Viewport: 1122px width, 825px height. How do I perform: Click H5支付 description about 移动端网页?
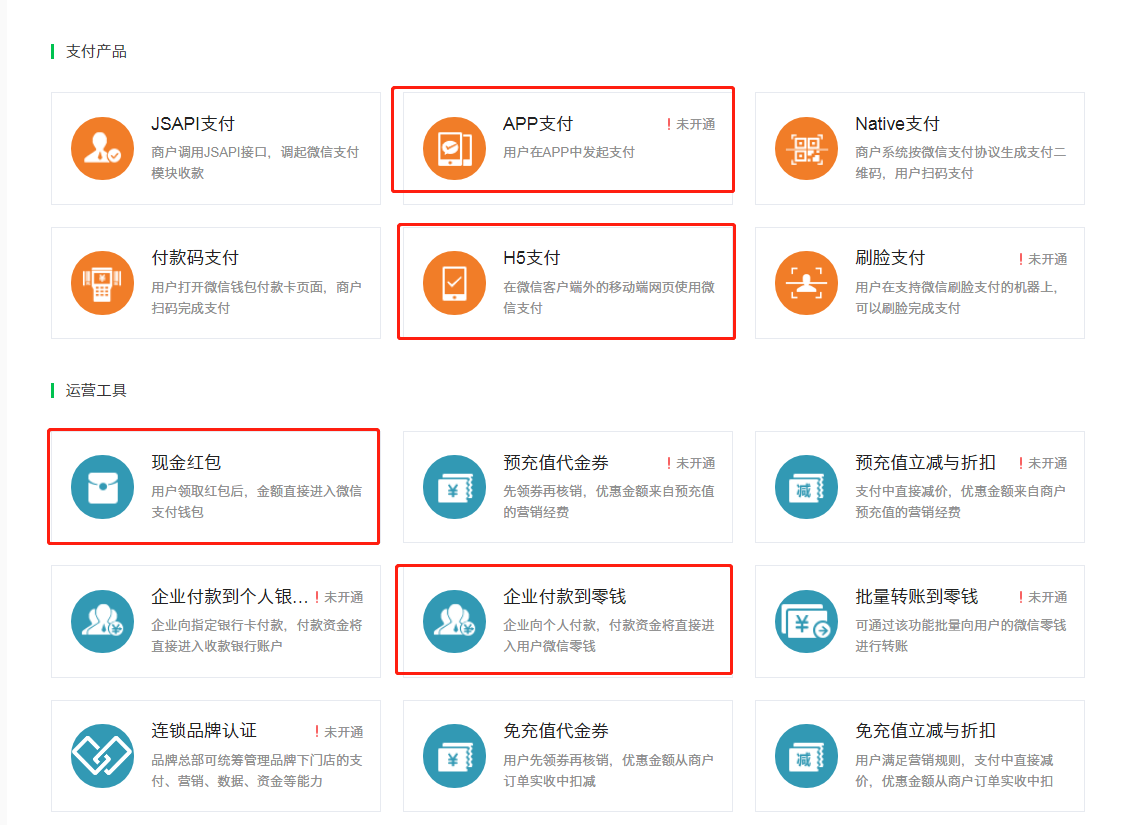609,298
